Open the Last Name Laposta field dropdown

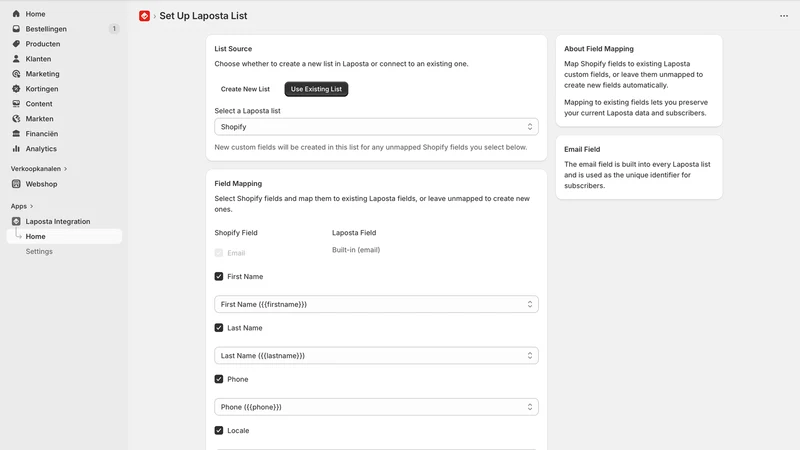376,356
